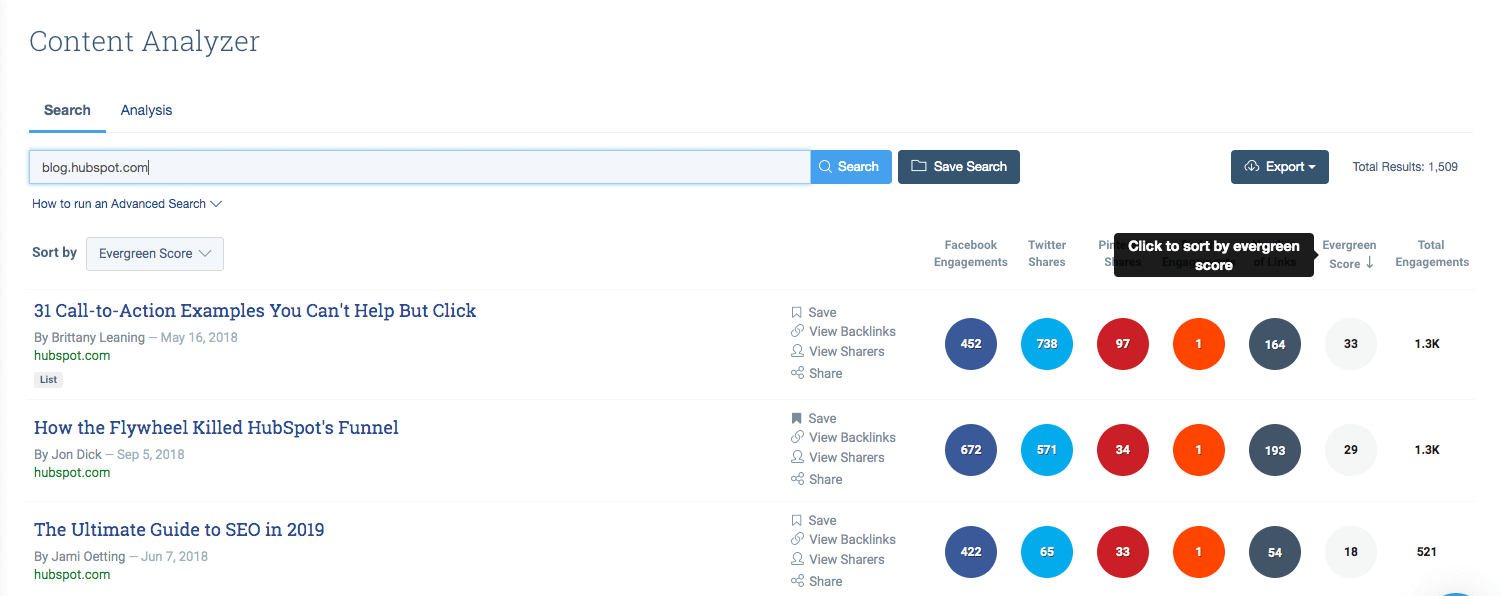This screenshot has height=596, width=1504.
Task: Click total engagements value 521
Action: click(1427, 552)
